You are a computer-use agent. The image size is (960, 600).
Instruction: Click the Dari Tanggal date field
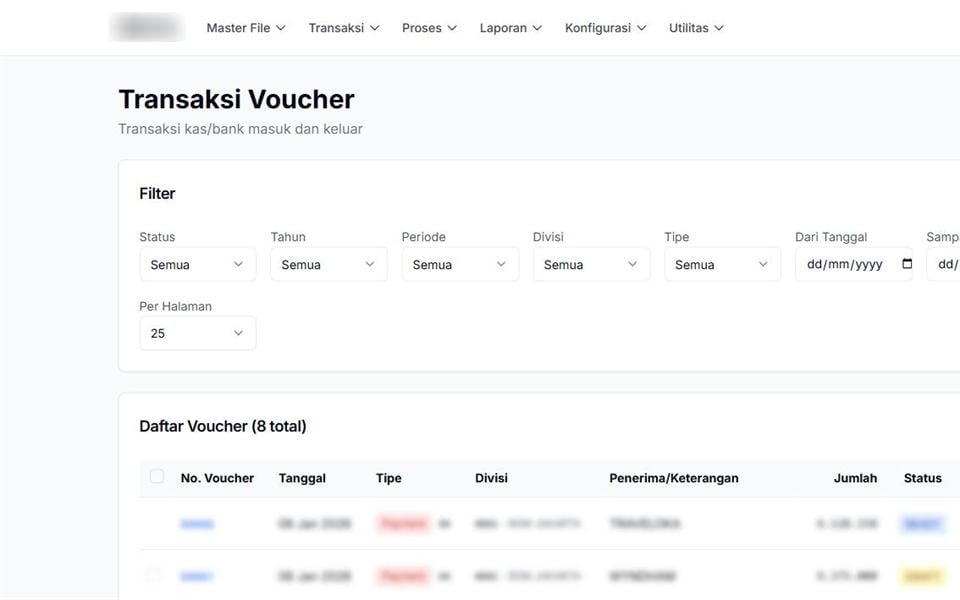coord(853,264)
